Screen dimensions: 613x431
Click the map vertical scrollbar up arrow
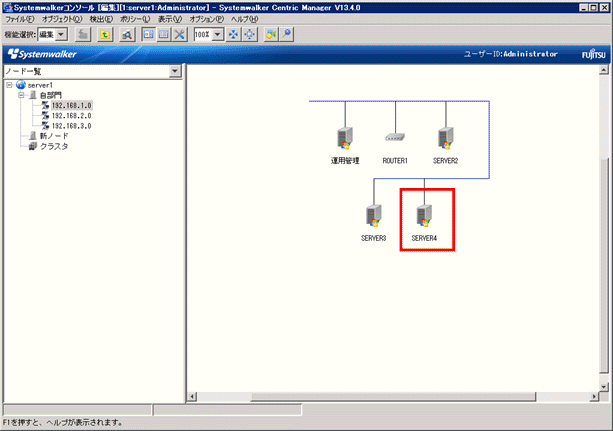pyautogui.click(x=604, y=70)
